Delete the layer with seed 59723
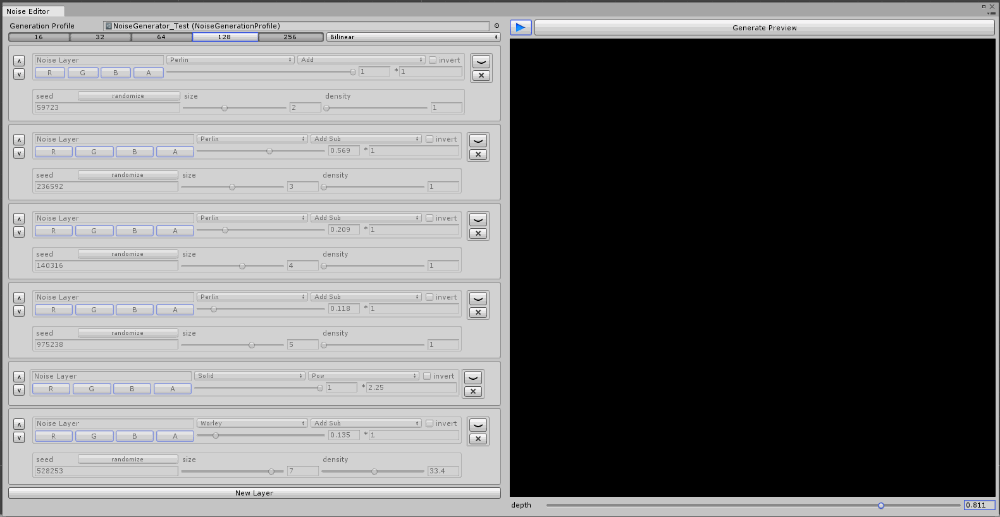Image resolution: width=1000 pixels, height=517 pixels. pyautogui.click(x=482, y=75)
